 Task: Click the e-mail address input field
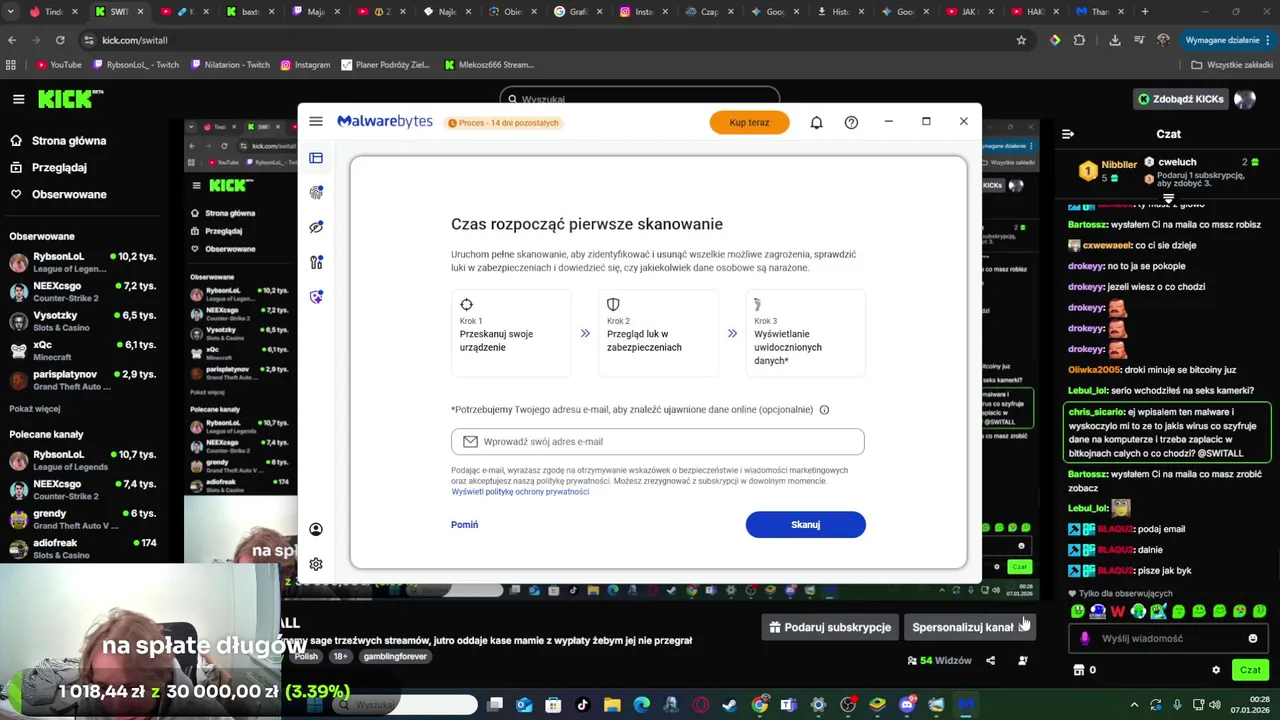click(657, 441)
